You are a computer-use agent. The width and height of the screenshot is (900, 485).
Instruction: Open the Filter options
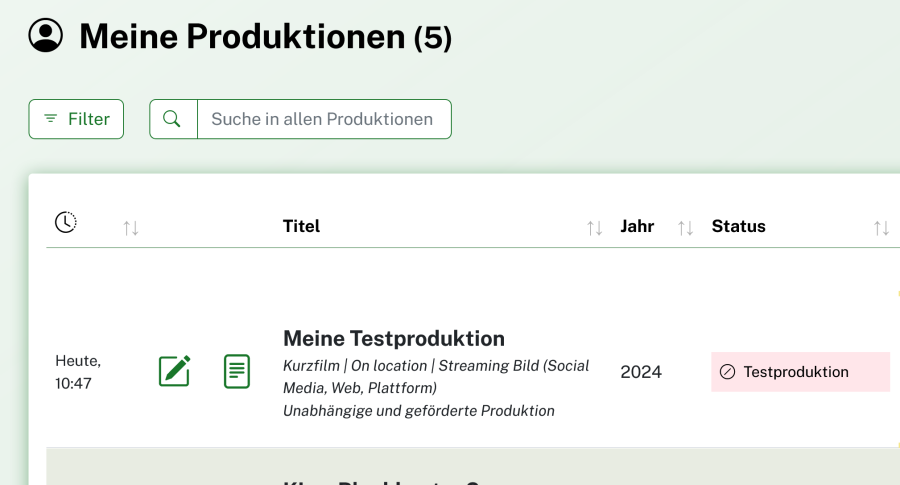[76, 119]
